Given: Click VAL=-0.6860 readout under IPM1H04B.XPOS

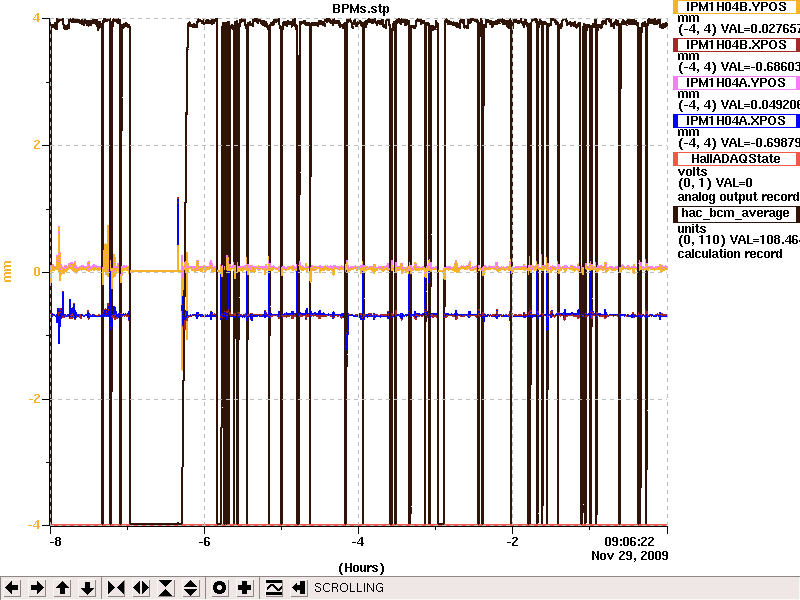Looking at the screenshot, I should pos(760,67).
